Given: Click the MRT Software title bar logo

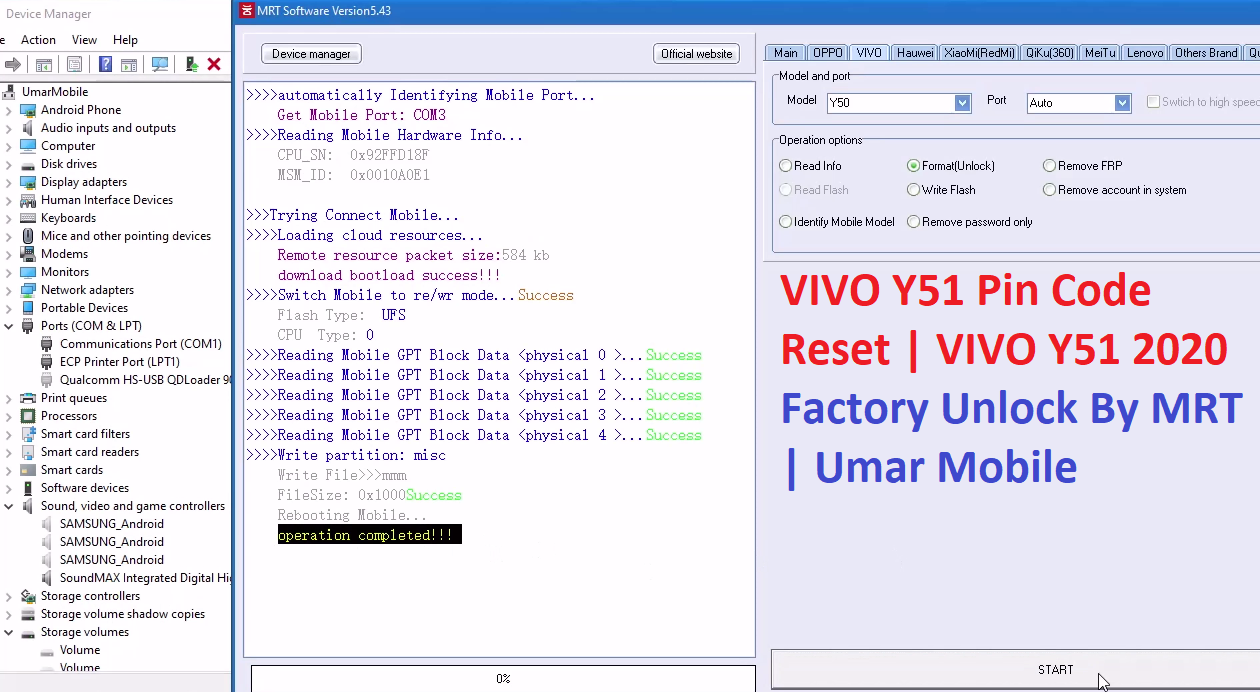Looking at the screenshot, I should 246,11.
